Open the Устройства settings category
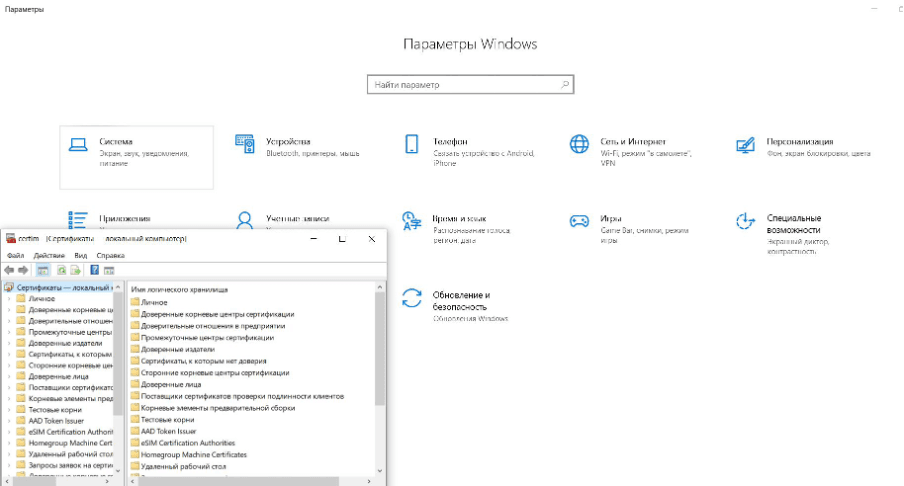The width and height of the screenshot is (904, 486). tap(297, 147)
